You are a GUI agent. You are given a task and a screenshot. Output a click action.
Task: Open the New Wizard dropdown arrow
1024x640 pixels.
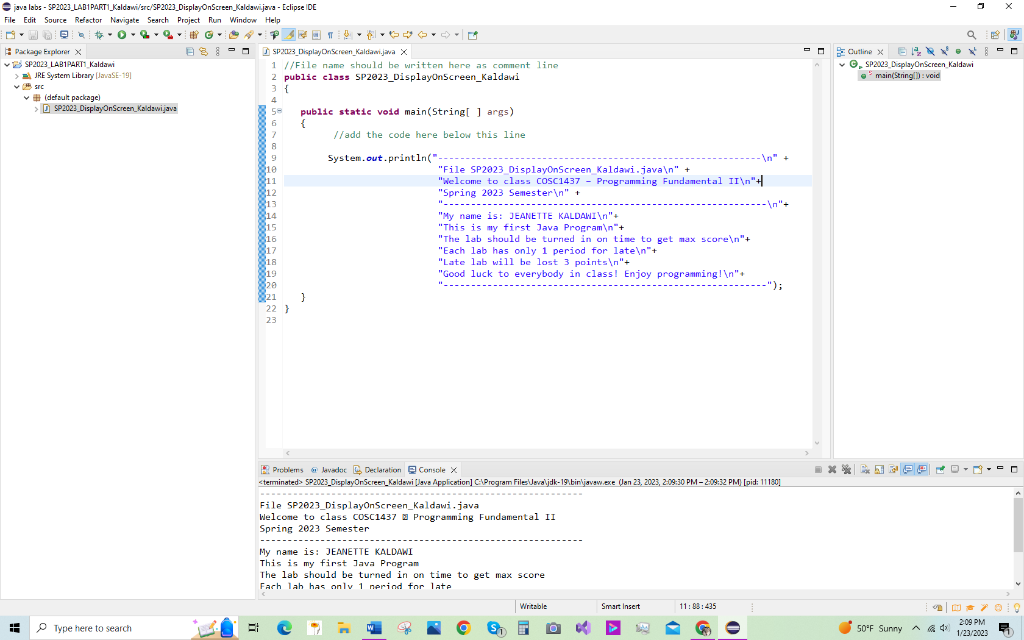click(x=21, y=33)
